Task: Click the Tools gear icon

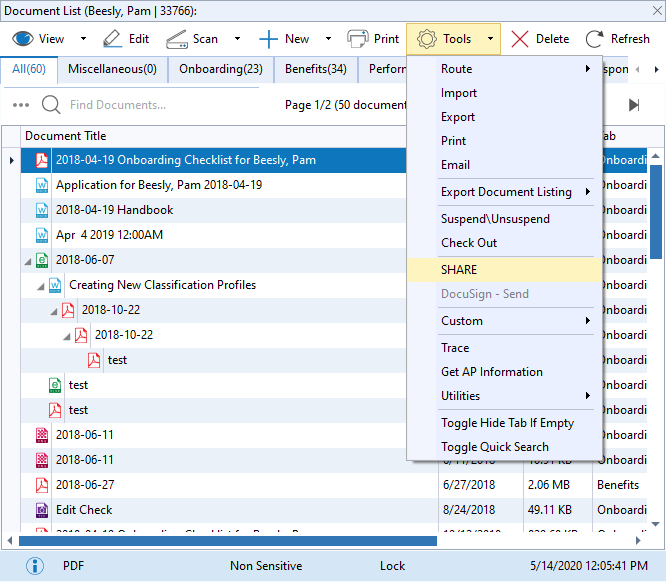Action: click(426, 39)
